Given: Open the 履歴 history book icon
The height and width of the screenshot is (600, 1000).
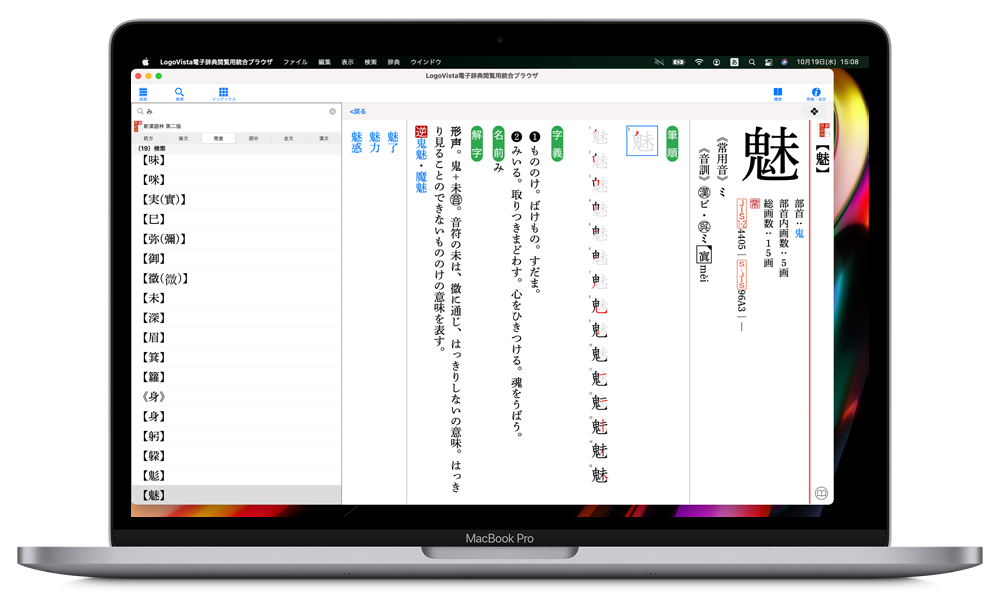Looking at the screenshot, I should 777,94.
